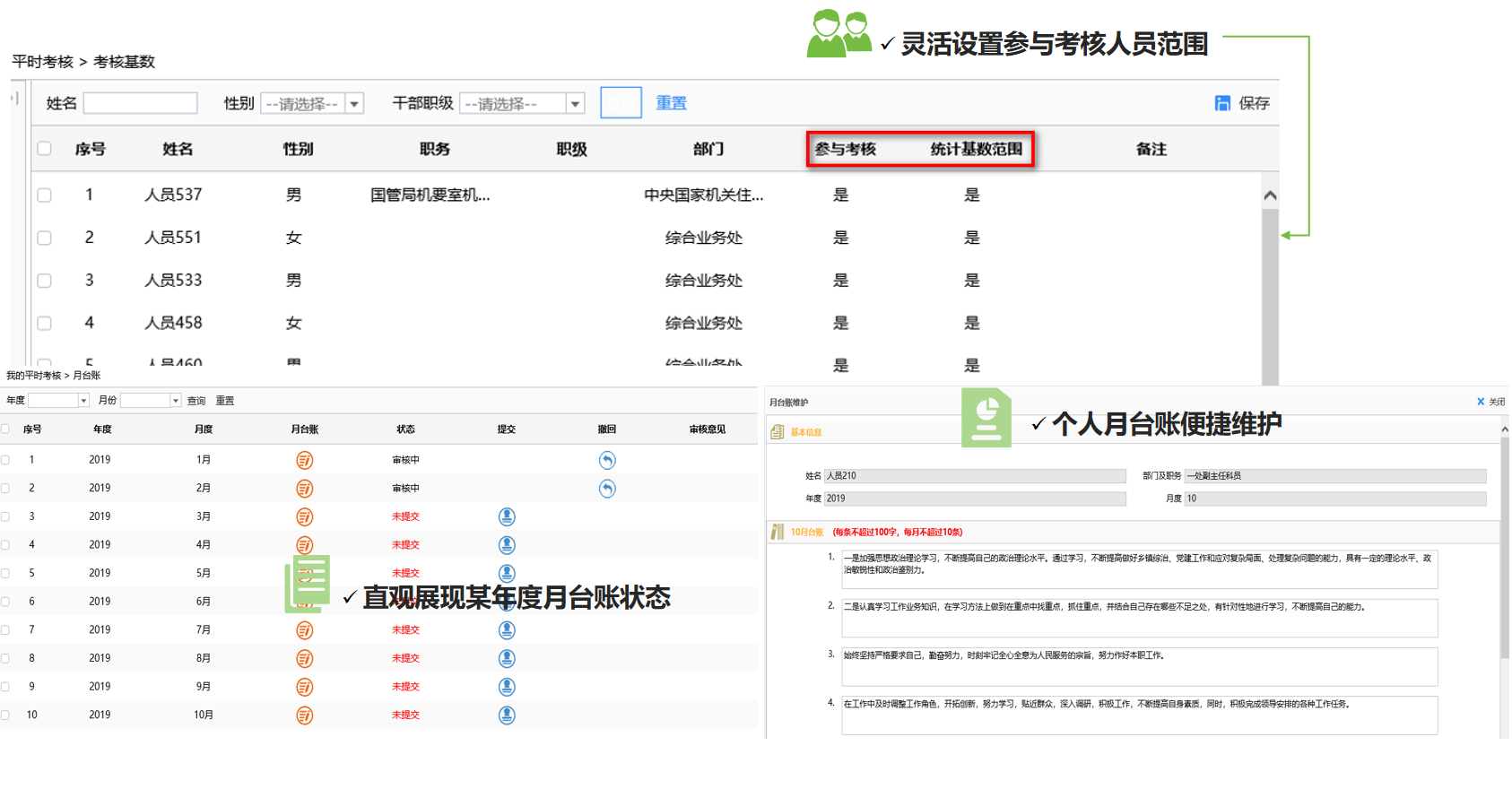Click the blue search button beside 重置

[621, 103]
